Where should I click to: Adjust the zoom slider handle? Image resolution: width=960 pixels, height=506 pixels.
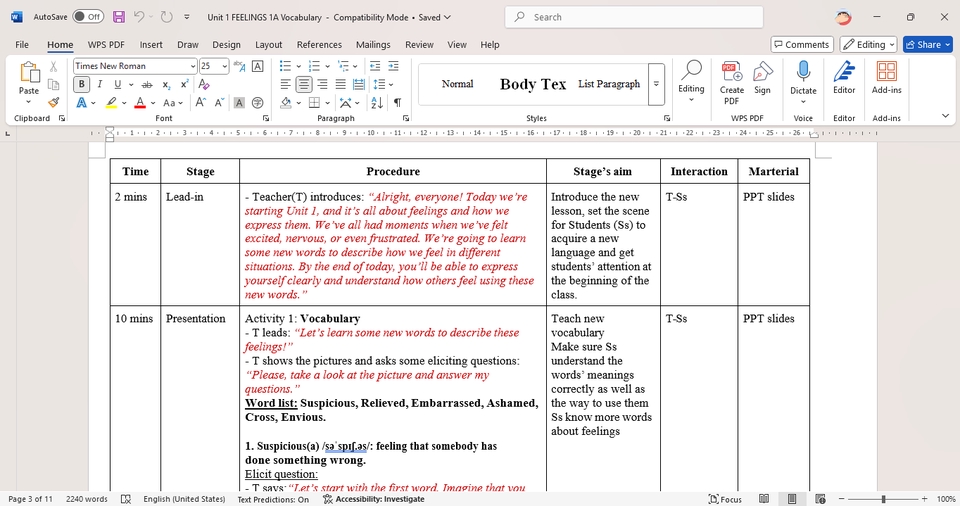click(883, 499)
